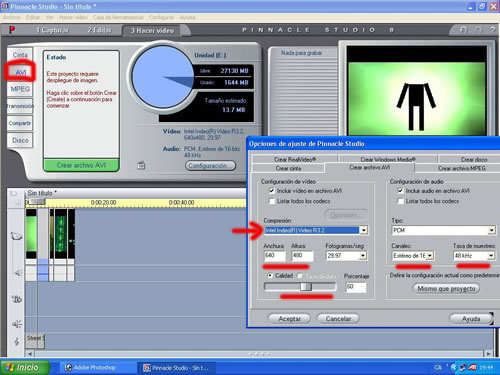Image resolution: width=500 pixels, height=375 pixels.
Task: Select the AVI output option
Action: [x=20, y=72]
